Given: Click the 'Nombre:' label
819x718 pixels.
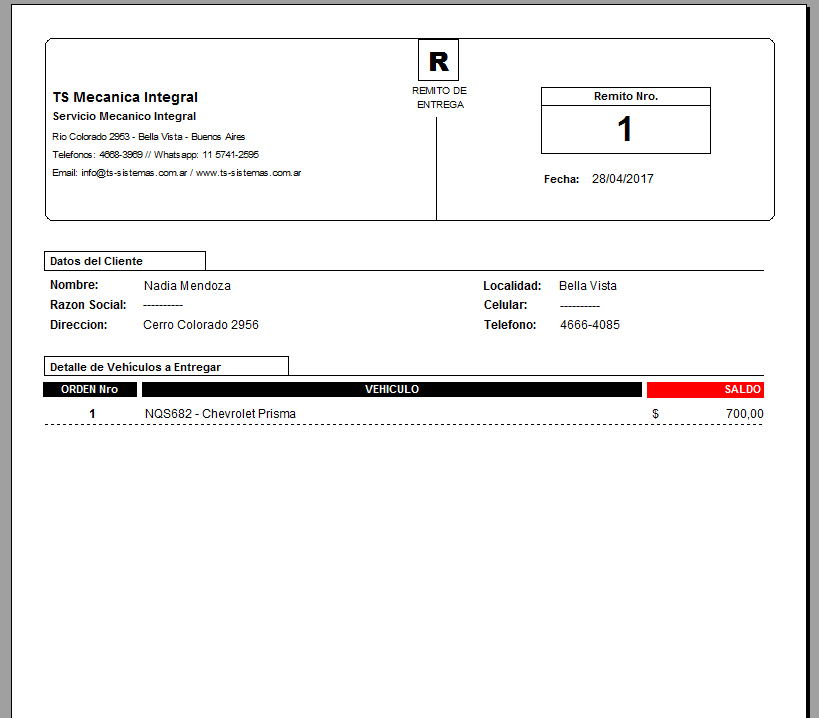Looking at the screenshot, I should coord(74,285).
